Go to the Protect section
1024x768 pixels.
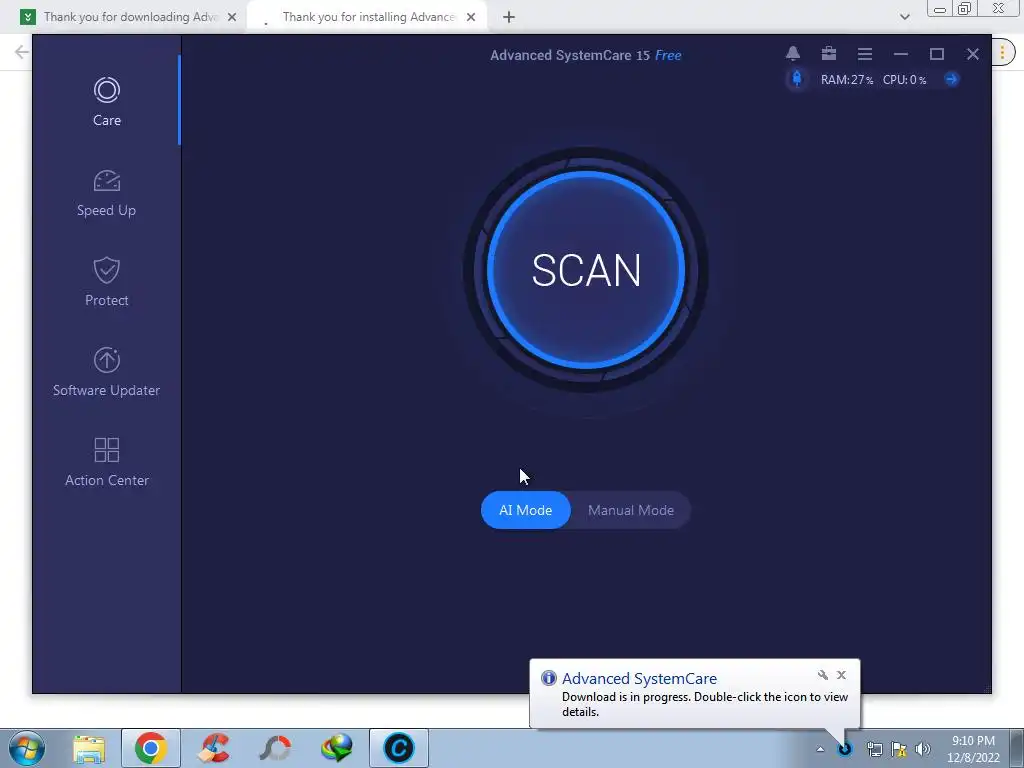pyautogui.click(x=106, y=282)
